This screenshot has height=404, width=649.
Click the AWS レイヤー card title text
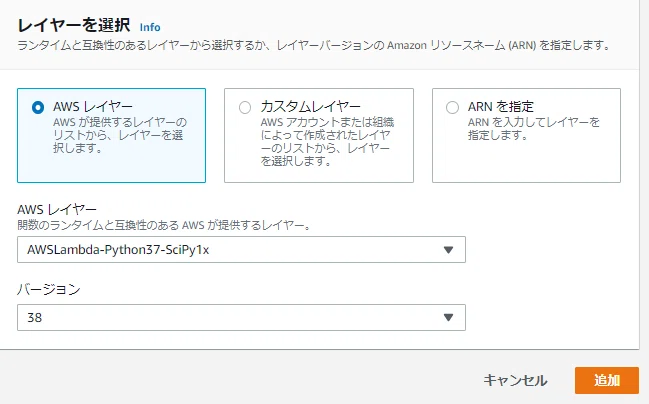(93, 106)
